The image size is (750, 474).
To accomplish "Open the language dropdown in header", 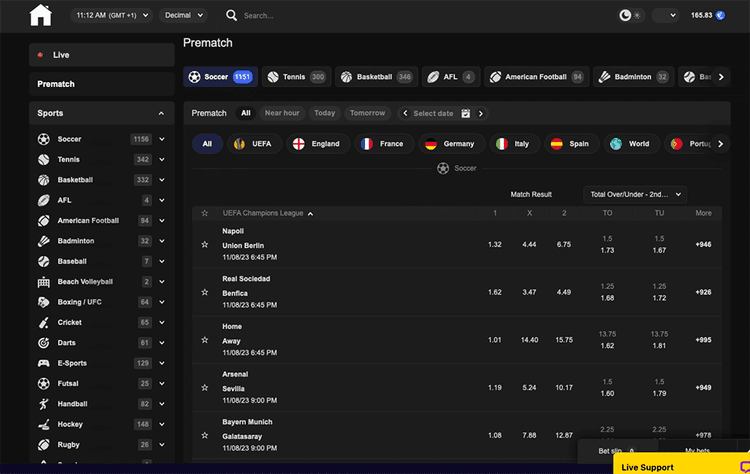I will 665,15.
